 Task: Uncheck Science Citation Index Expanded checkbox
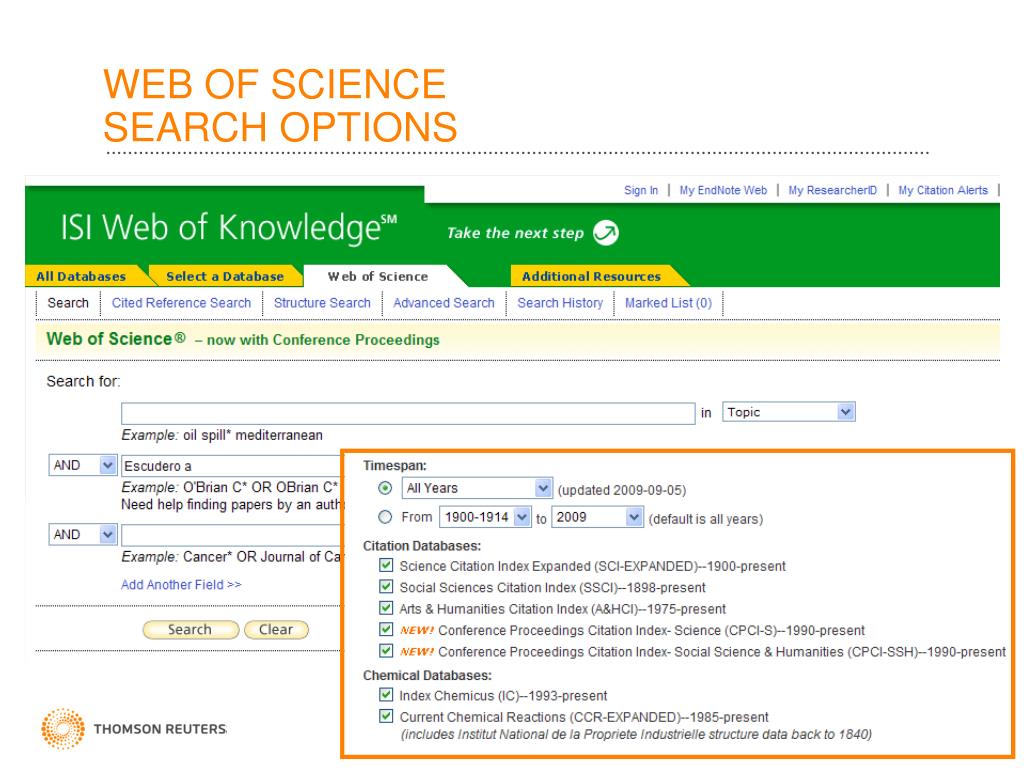coord(386,565)
